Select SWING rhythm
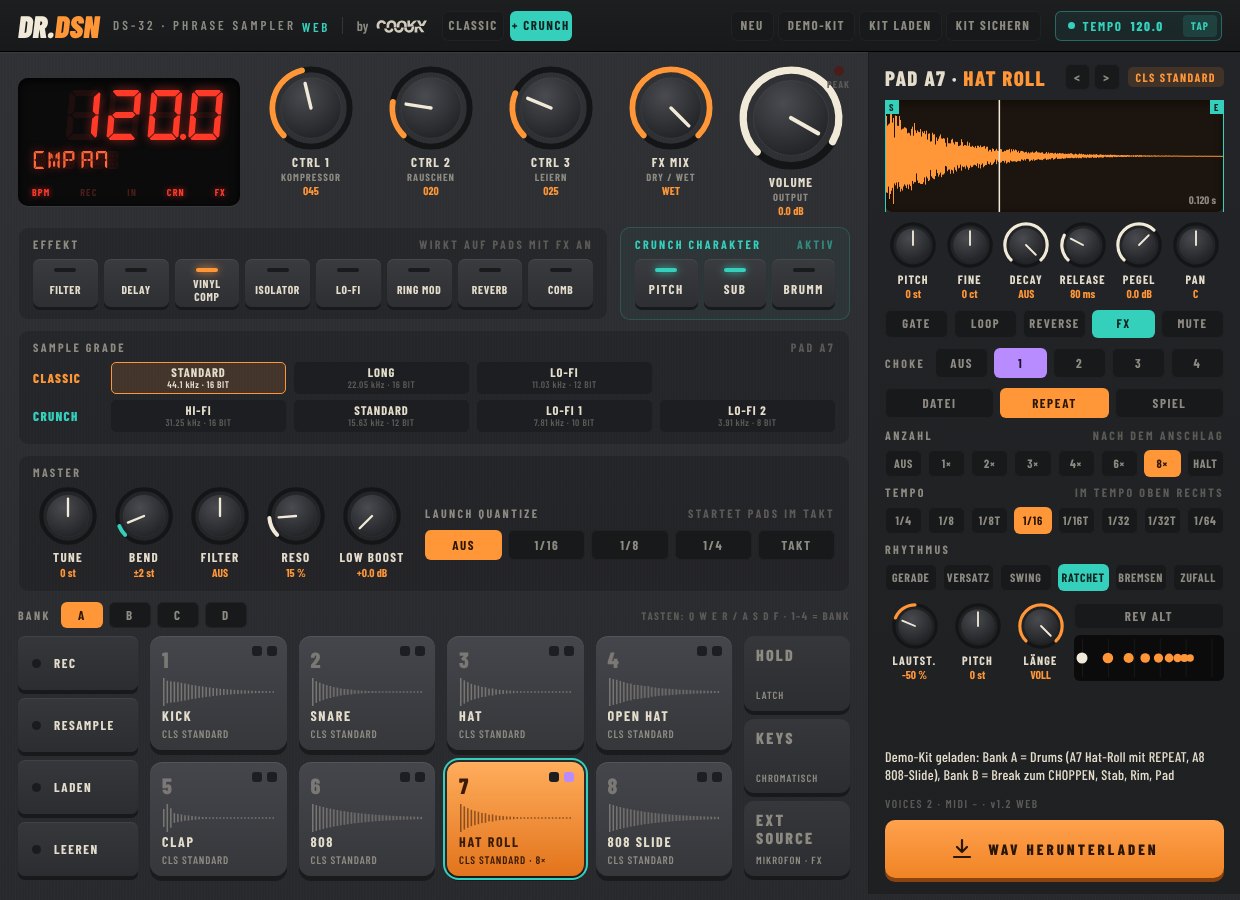Image resolution: width=1240 pixels, height=900 pixels. tap(1026, 577)
